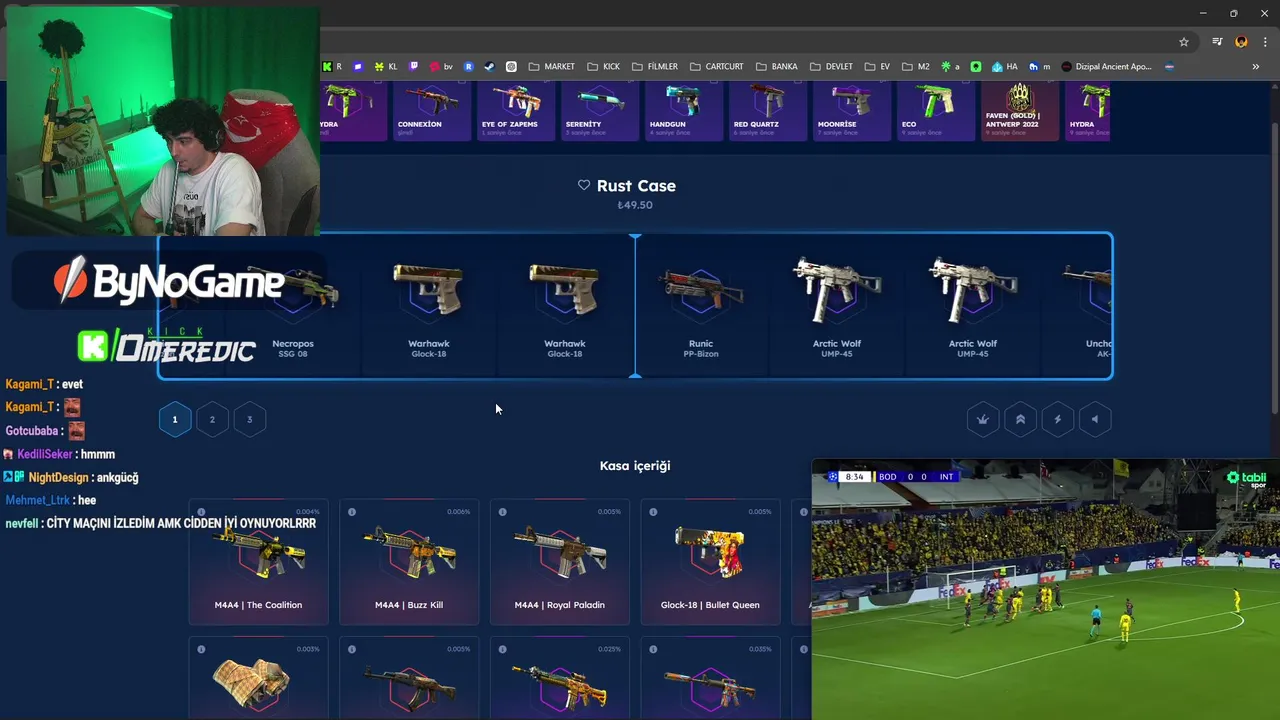The height and width of the screenshot is (720, 1280).
Task: Open the 'm' bookmark
Action: [x=1039, y=67]
